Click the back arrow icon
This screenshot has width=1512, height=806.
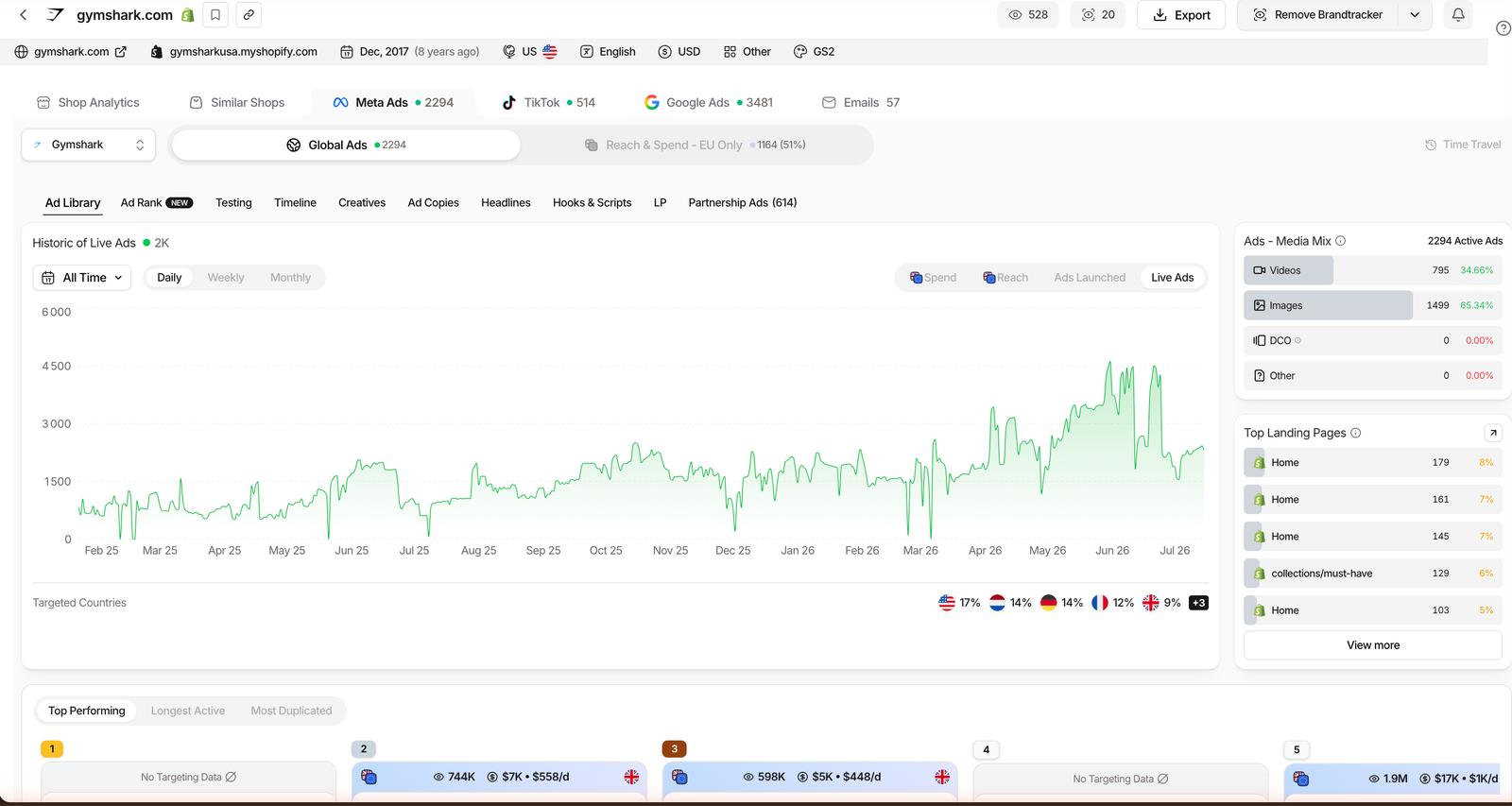click(24, 15)
